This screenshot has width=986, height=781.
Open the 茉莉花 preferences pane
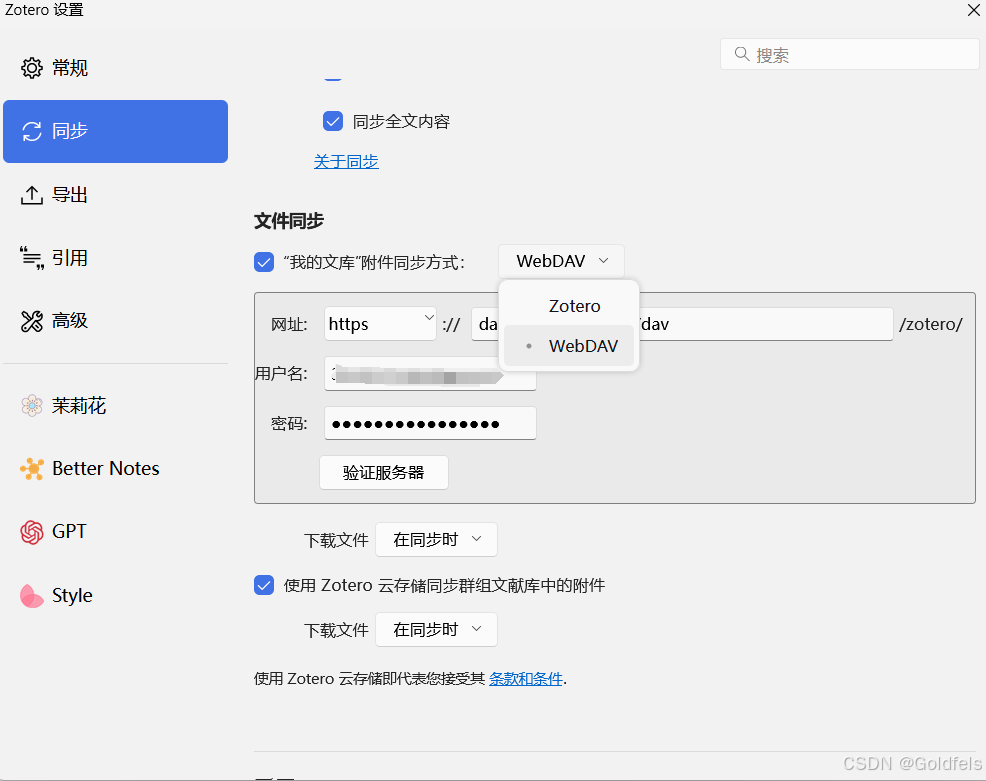pos(116,406)
